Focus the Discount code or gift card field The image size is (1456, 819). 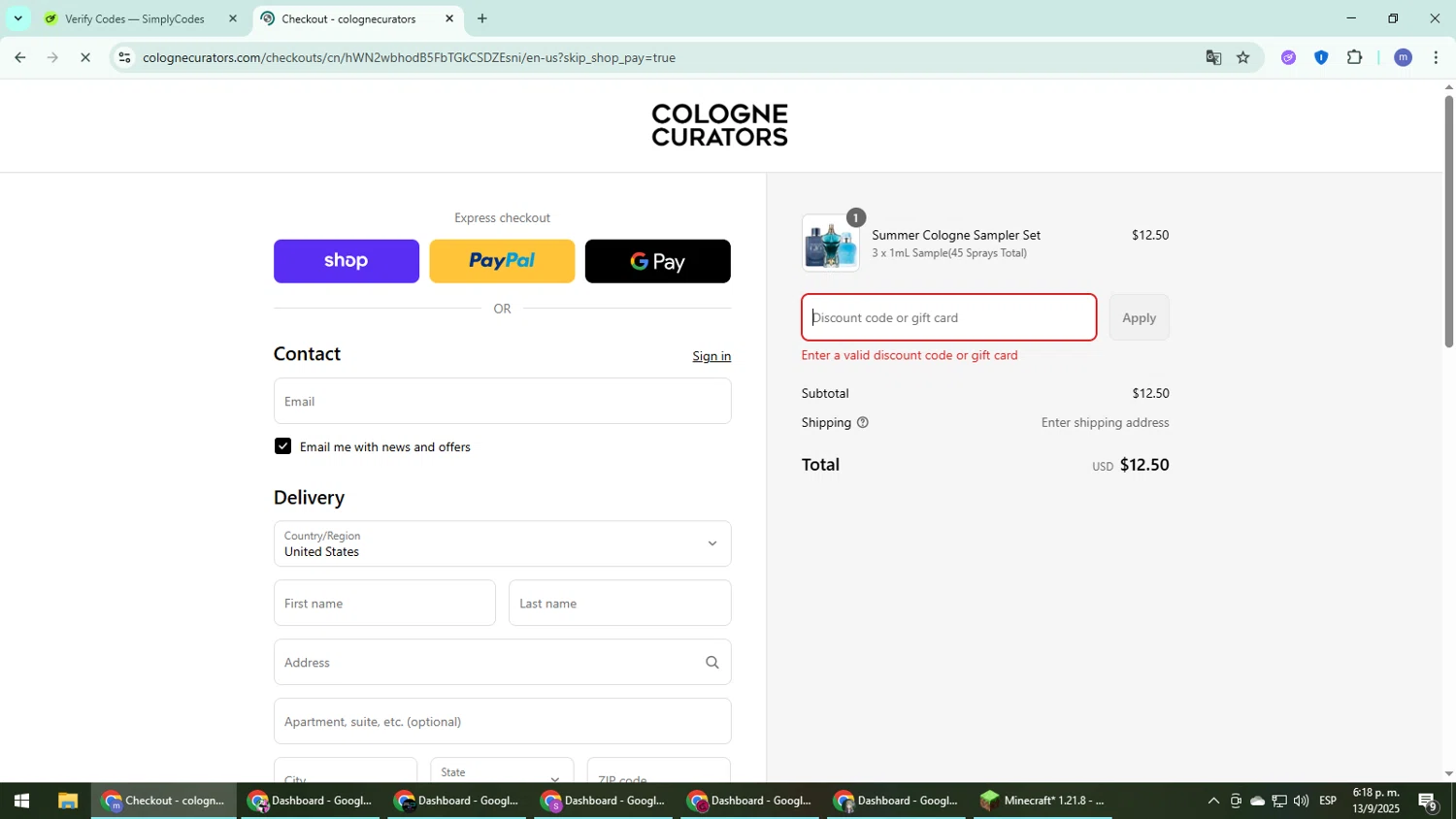(x=948, y=317)
